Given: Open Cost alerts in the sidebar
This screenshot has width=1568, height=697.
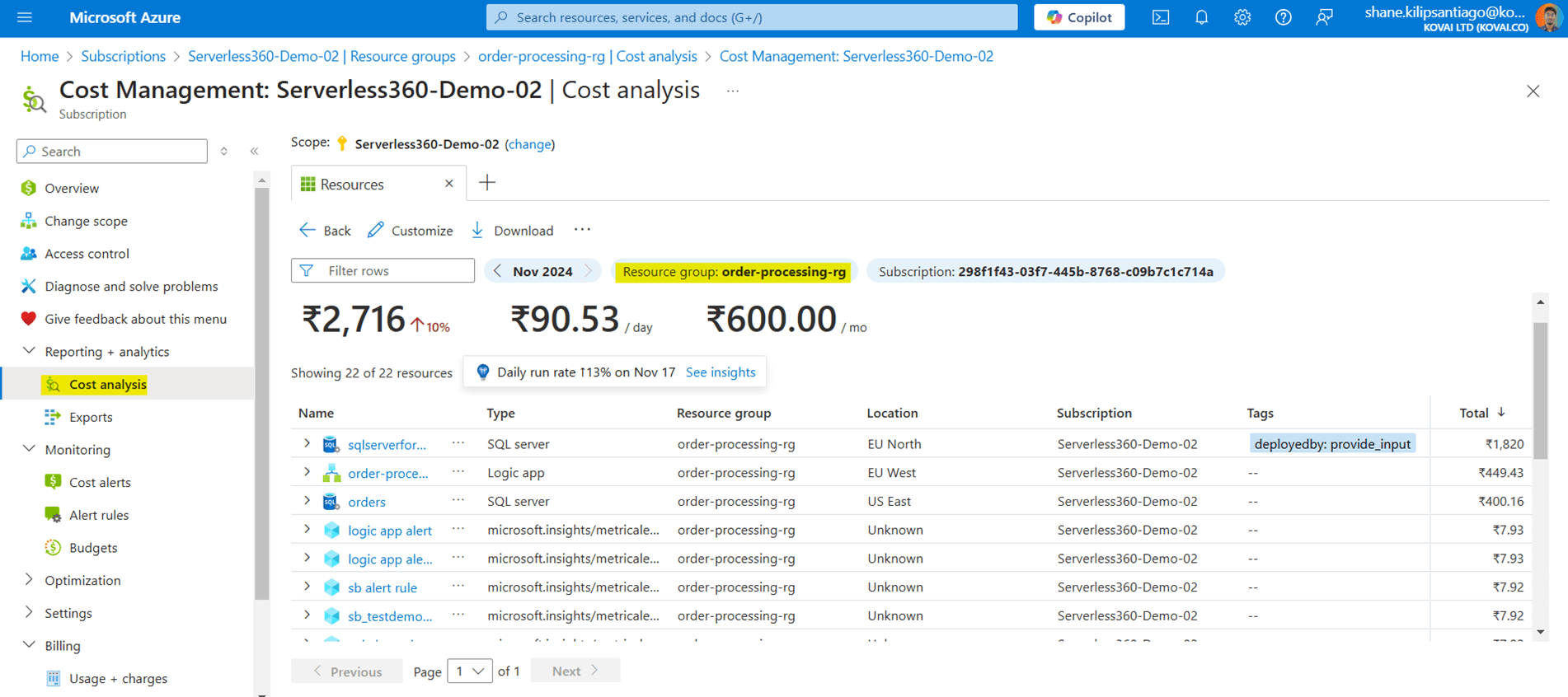Looking at the screenshot, I should click(x=100, y=482).
